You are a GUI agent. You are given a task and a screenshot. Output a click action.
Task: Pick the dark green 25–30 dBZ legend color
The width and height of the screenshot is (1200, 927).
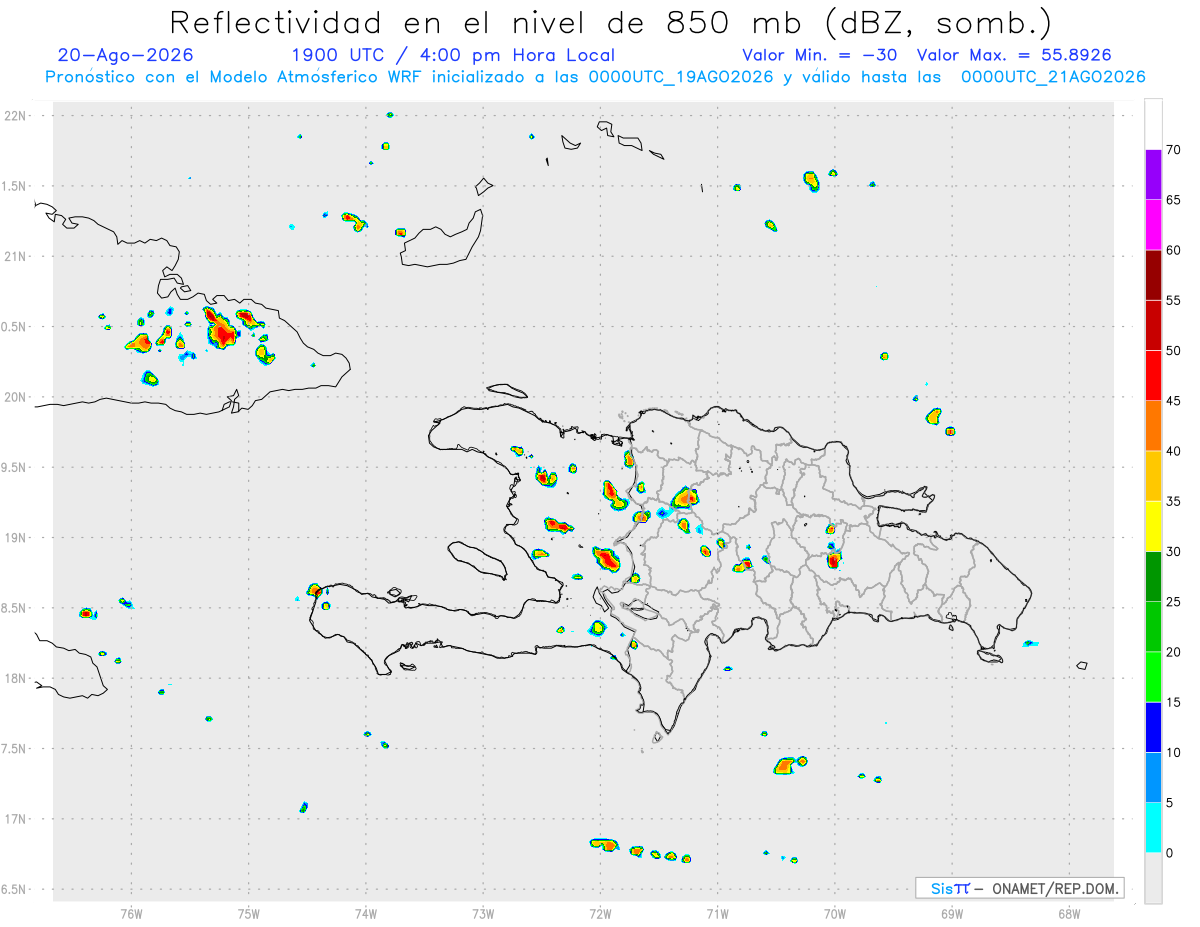pyautogui.click(x=1153, y=577)
